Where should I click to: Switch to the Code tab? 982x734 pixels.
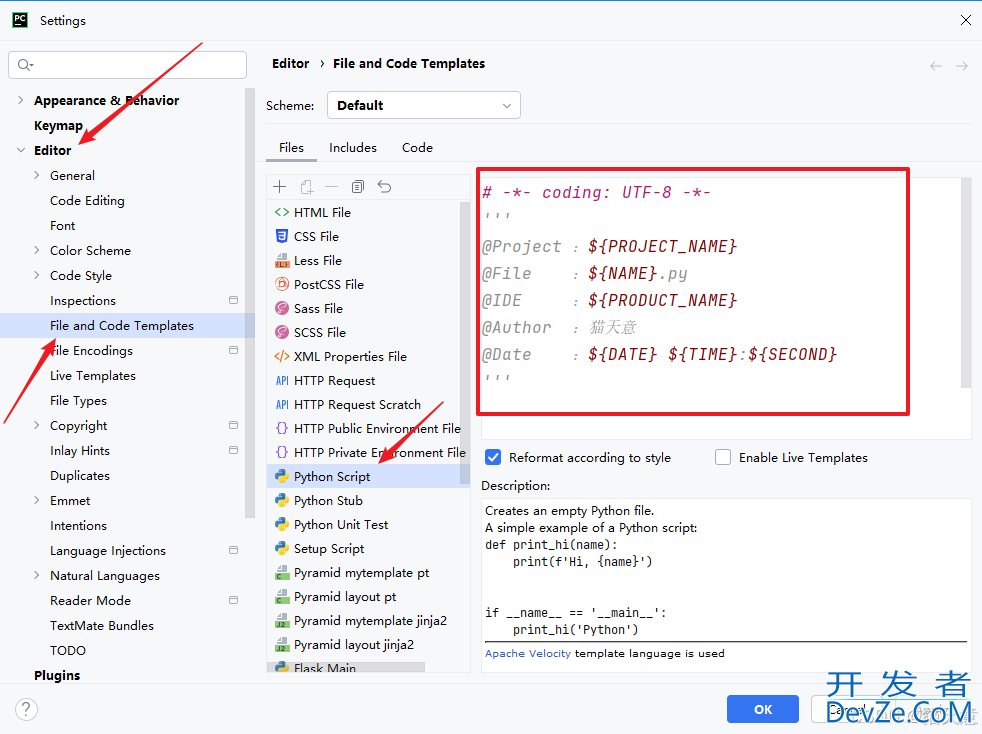pyautogui.click(x=417, y=148)
